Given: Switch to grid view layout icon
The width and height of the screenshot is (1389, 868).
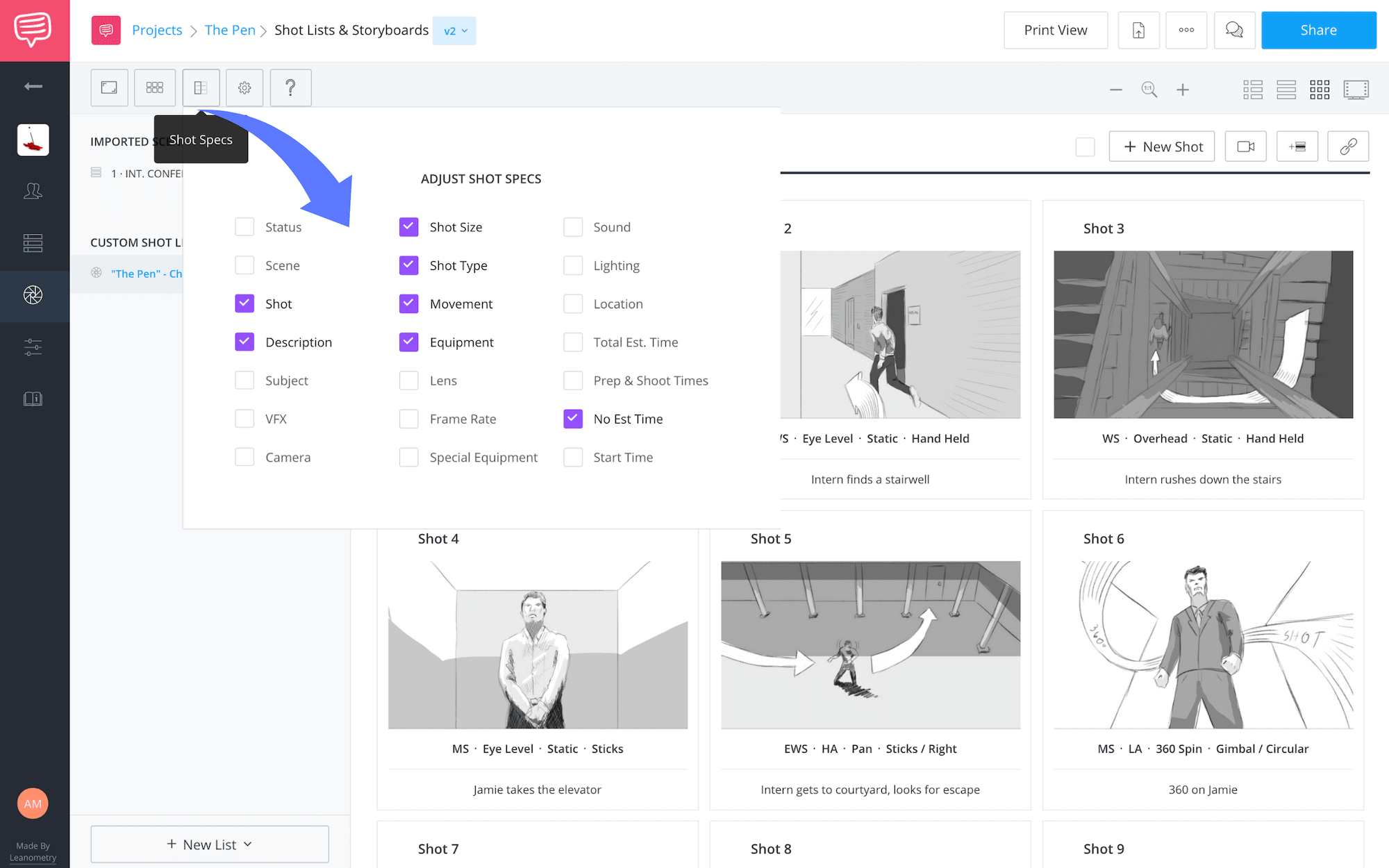Looking at the screenshot, I should (1319, 90).
